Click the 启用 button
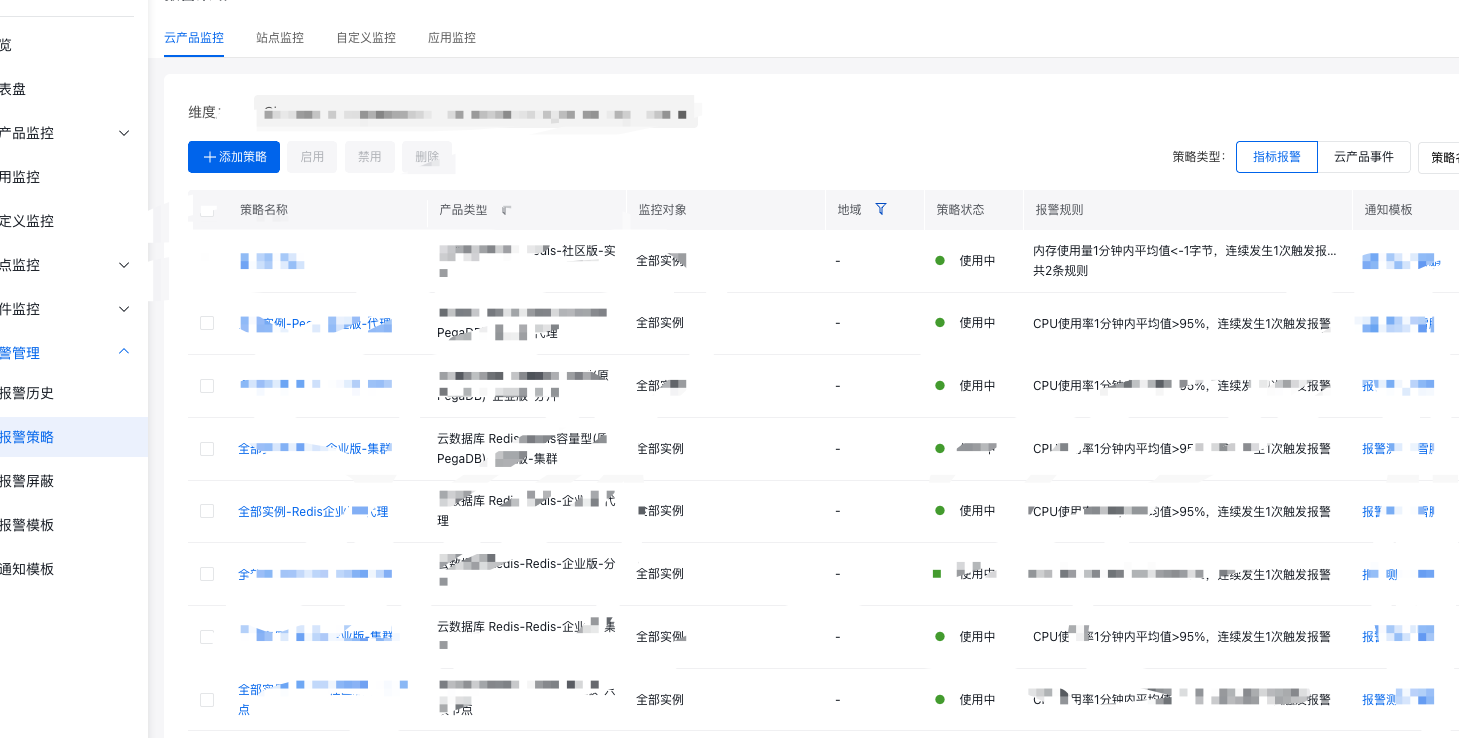The width and height of the screenshot is (1459, 738). pos(312,157)
